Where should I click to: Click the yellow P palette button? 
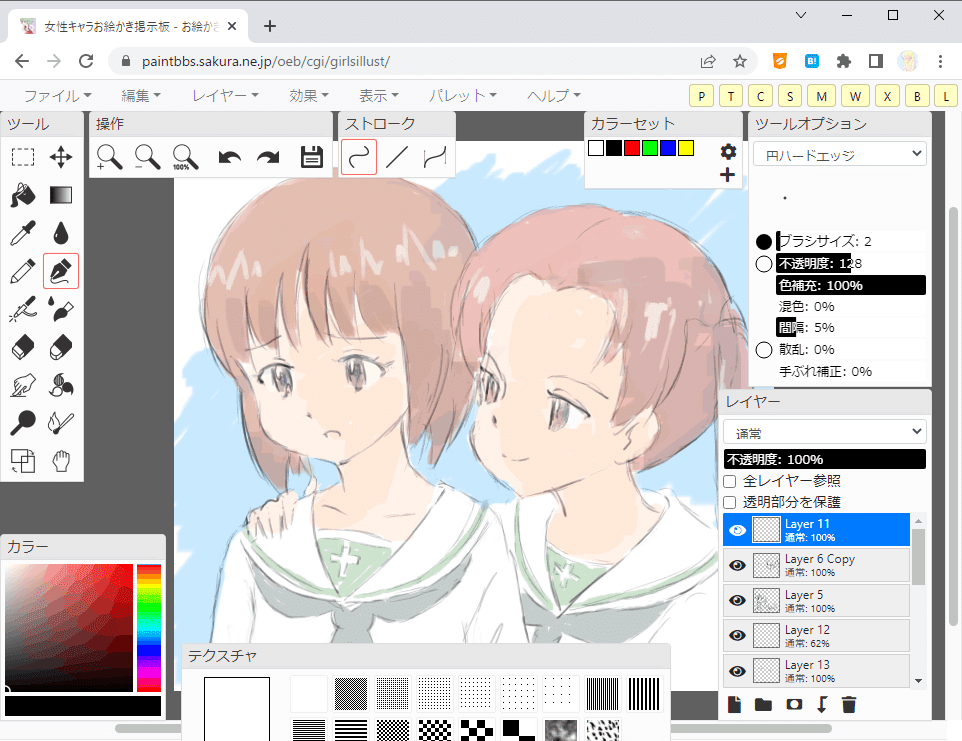point(701,96)
